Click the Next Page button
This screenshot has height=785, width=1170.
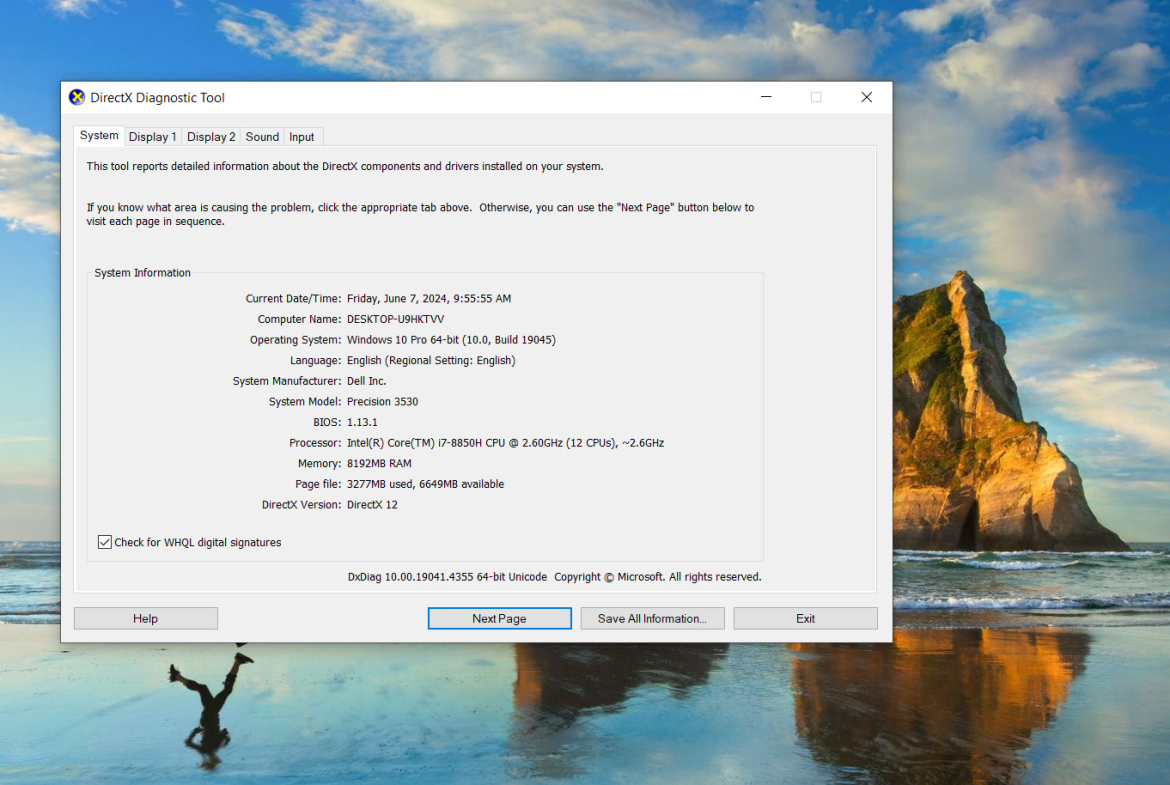[499, 619]
